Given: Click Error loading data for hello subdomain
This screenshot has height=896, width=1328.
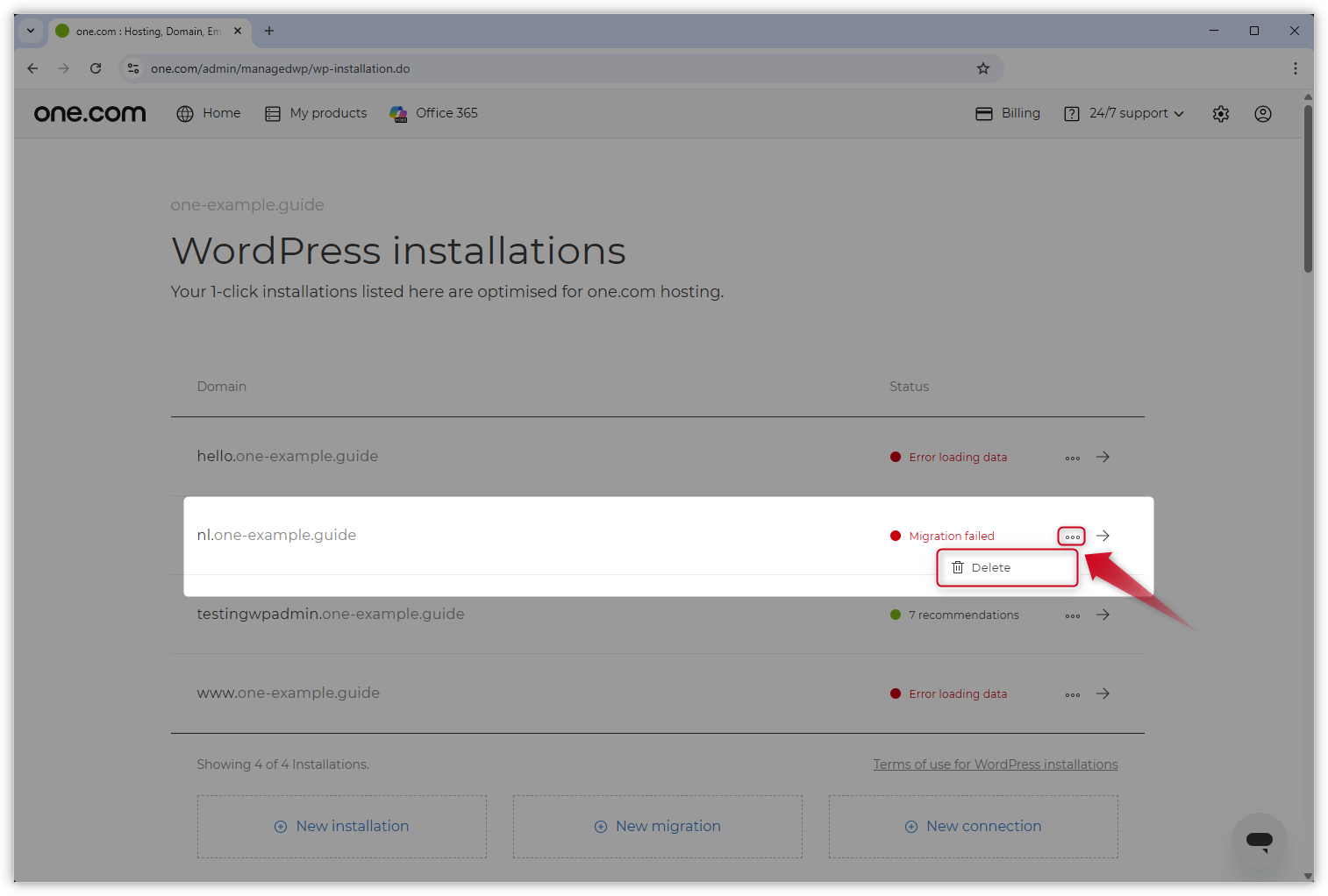Looking at the screenshot, I should pos(958,457).
